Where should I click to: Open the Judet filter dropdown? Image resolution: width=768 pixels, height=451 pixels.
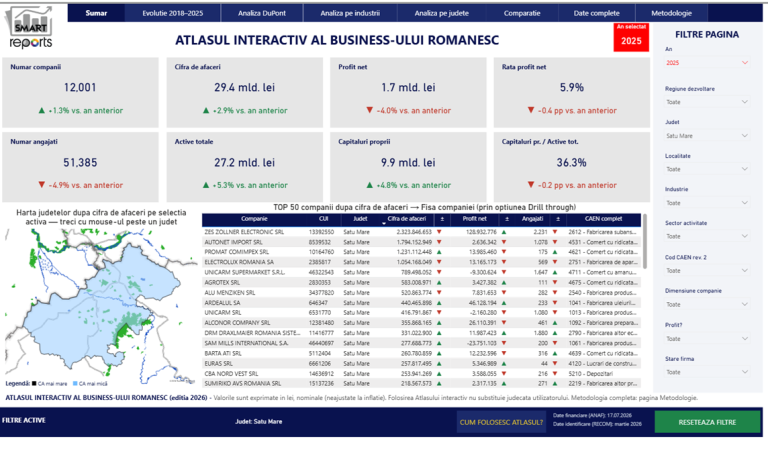point(707,136)
